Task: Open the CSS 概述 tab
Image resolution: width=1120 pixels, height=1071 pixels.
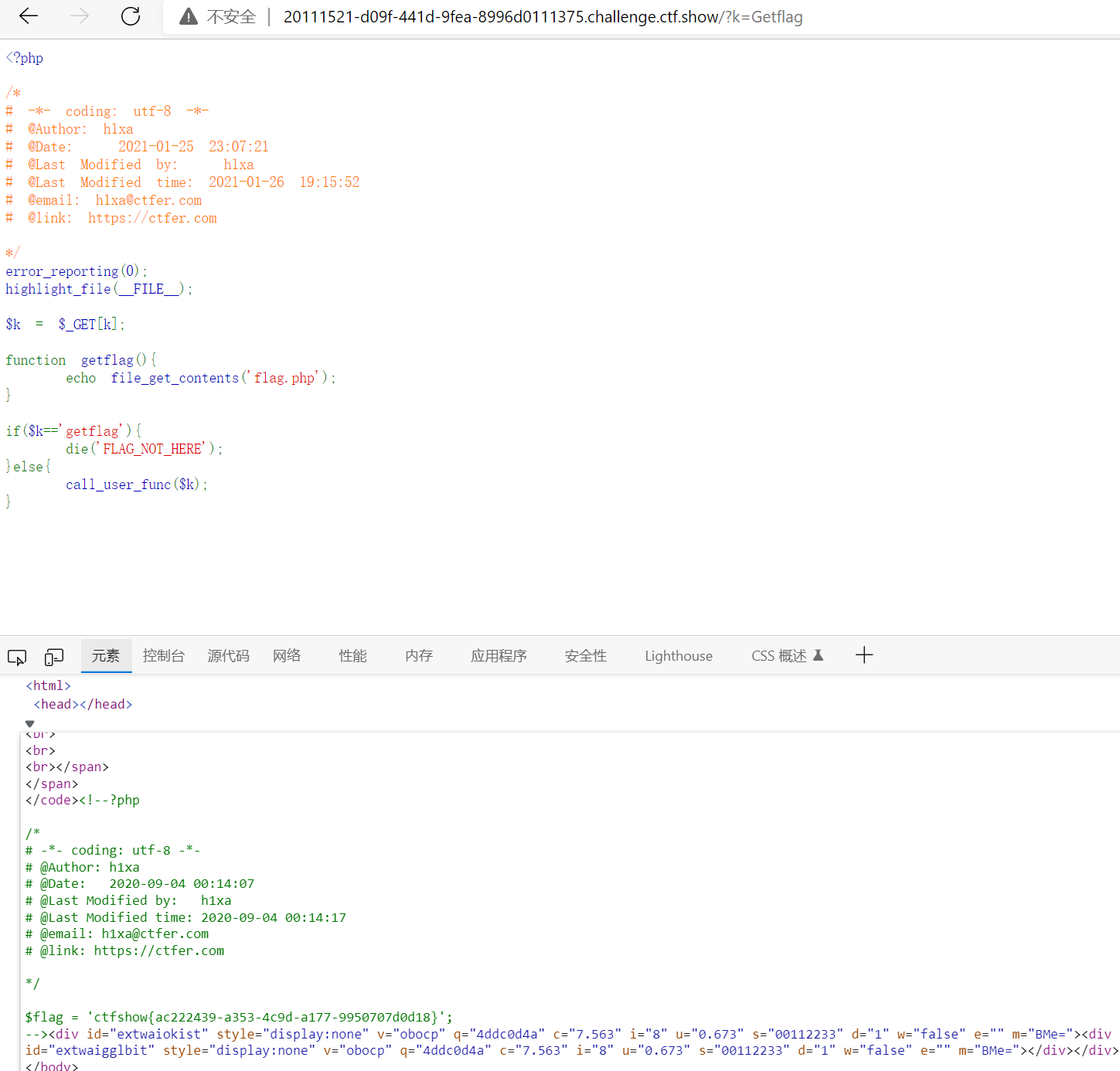Action: click(x=788, y=656)
